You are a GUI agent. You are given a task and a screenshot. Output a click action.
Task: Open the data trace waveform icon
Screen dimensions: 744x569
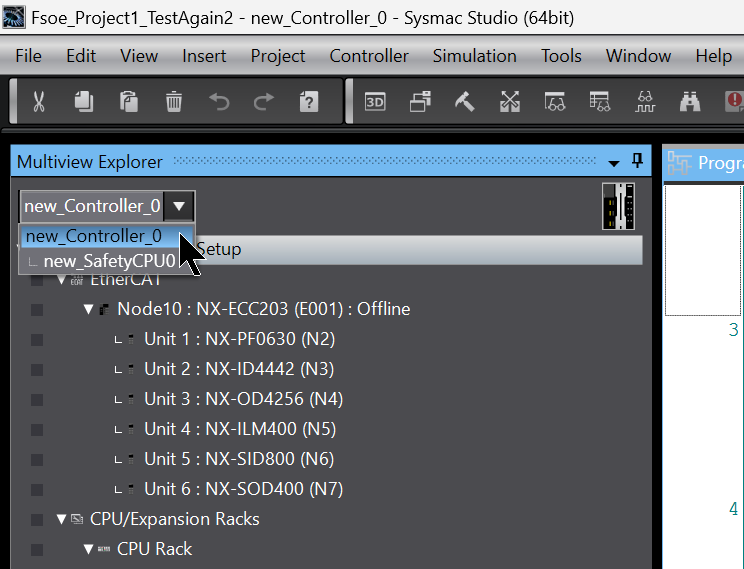coord(645,102)
